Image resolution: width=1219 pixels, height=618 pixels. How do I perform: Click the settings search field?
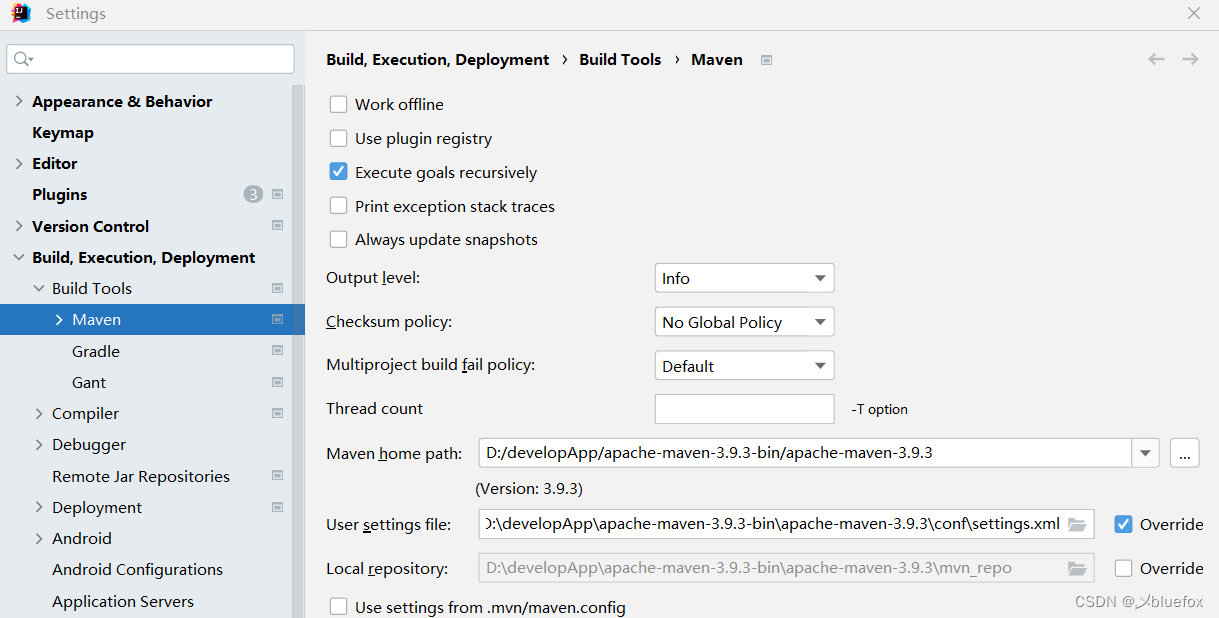point(150,59)
